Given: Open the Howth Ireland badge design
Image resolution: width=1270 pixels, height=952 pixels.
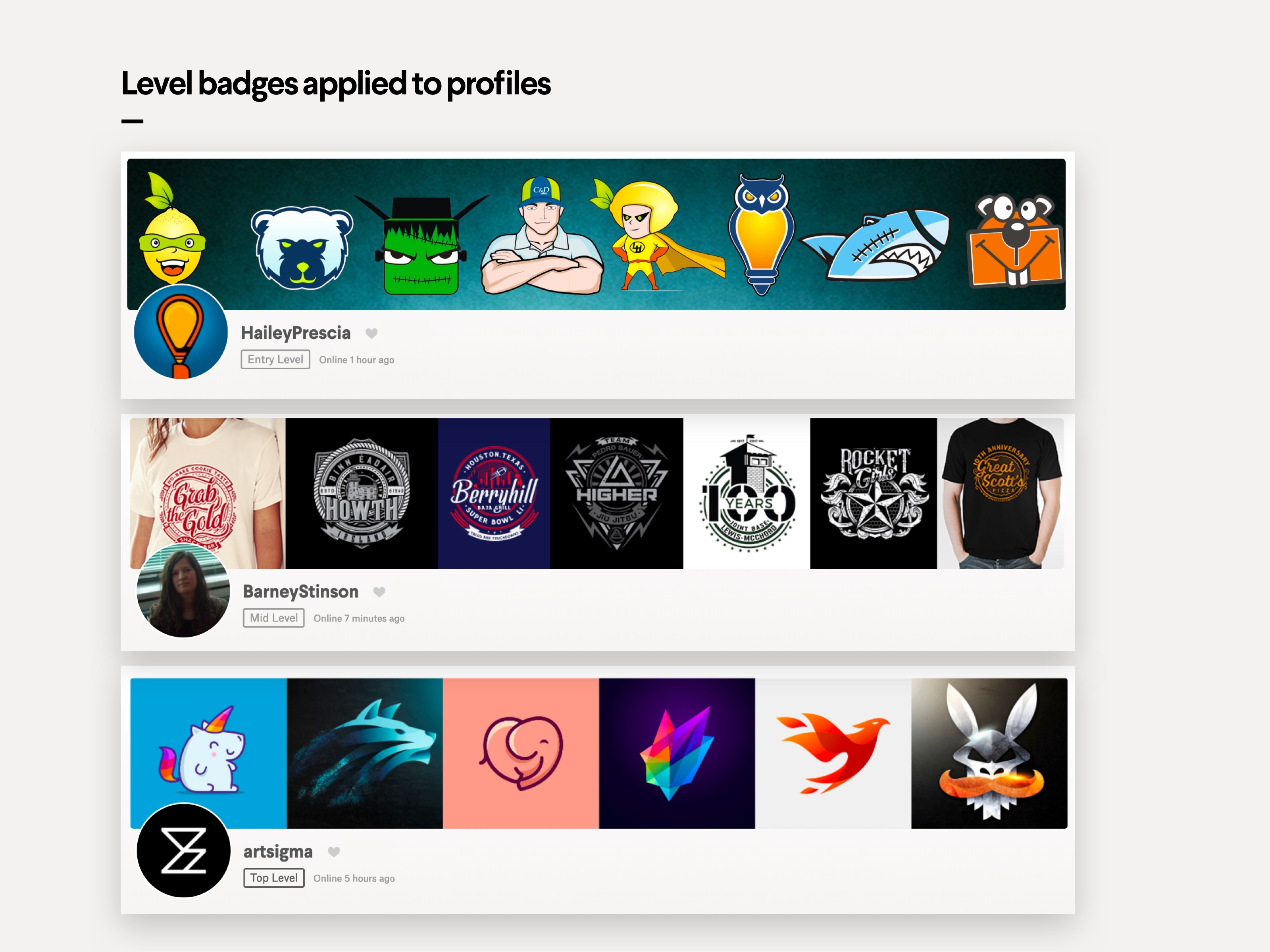Looking at the screenshot, I should pos(362,493).
